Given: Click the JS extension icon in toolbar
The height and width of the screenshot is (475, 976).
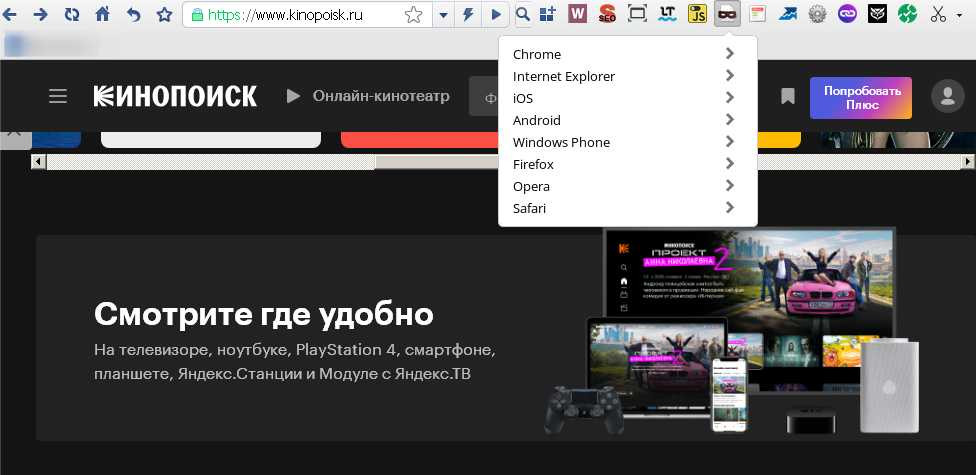Looking at the screenshot, I should click(x=699, y=14).
